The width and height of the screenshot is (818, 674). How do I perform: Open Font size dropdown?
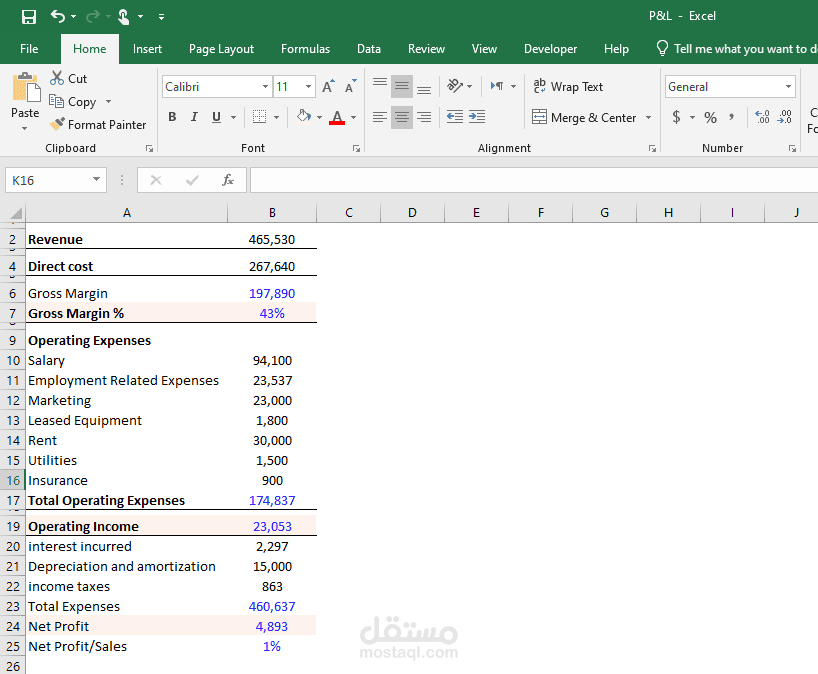[x=308, y=87]
